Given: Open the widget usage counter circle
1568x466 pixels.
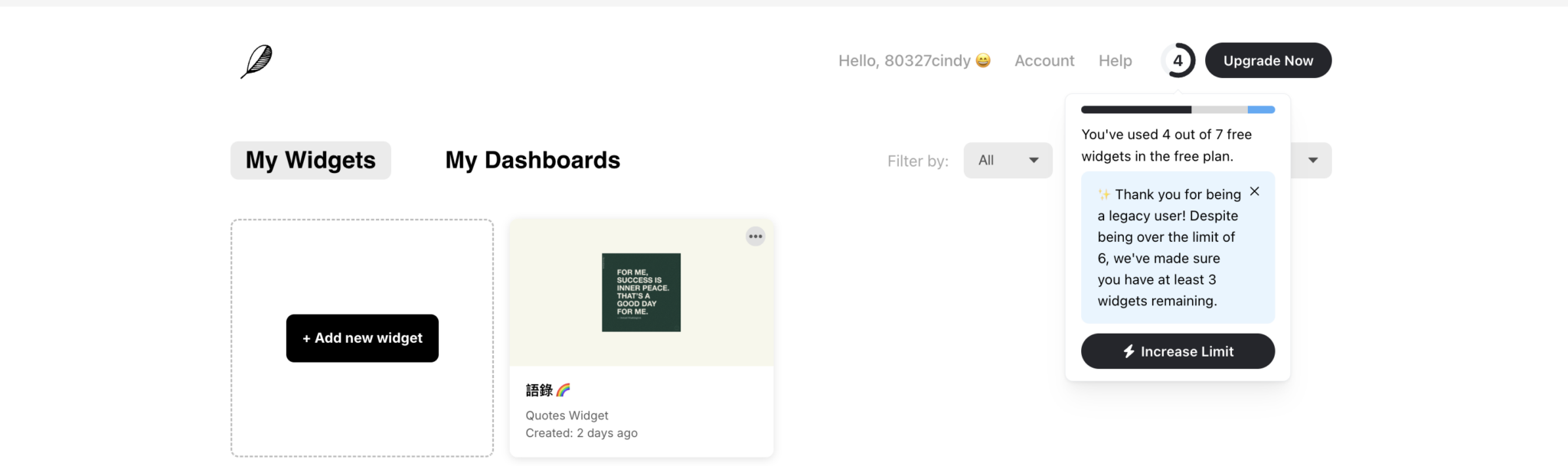Looking at the screenshot, I should 1178,60.
